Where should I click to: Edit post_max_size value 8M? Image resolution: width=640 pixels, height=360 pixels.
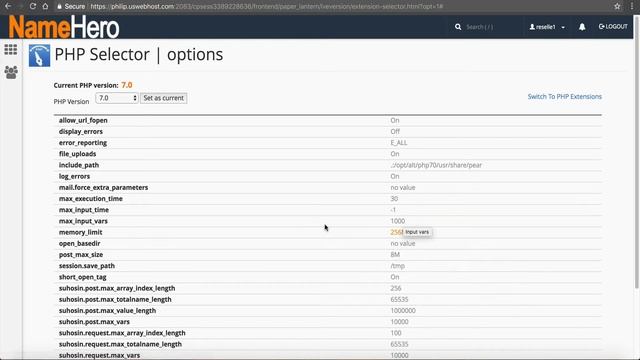tap(395, 255)
